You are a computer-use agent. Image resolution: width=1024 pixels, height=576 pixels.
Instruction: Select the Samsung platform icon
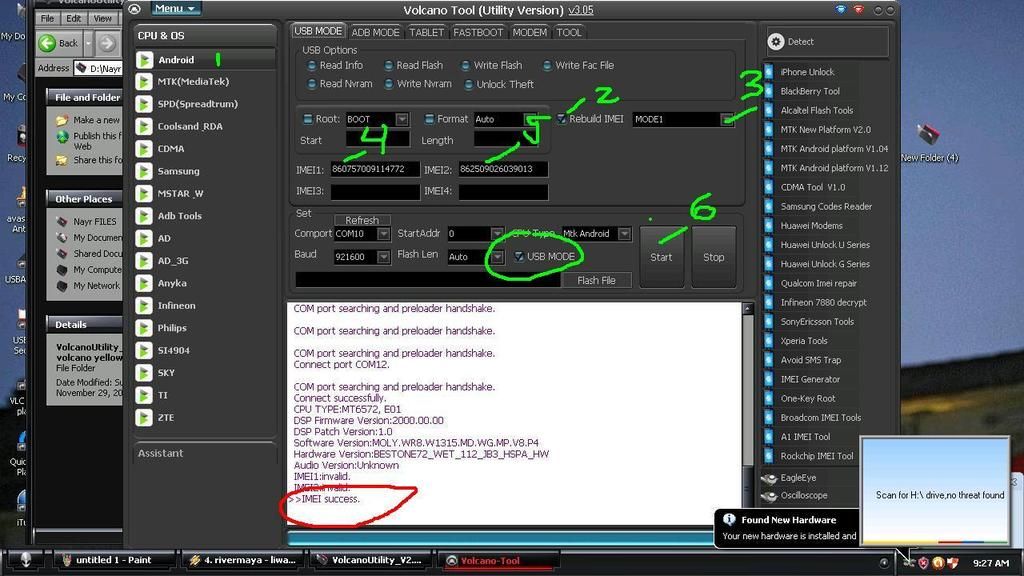tap(144, 171)
